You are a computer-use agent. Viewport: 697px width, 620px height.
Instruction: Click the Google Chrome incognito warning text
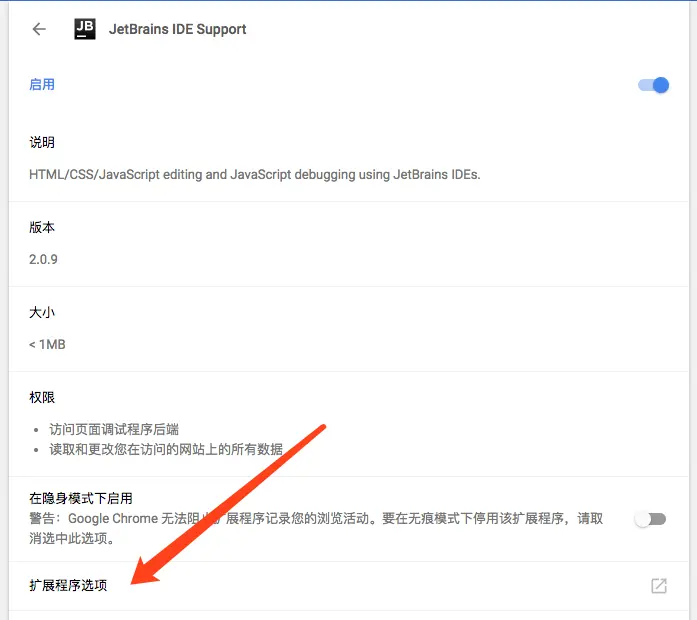pyautogui.click(x=316, y=528)
